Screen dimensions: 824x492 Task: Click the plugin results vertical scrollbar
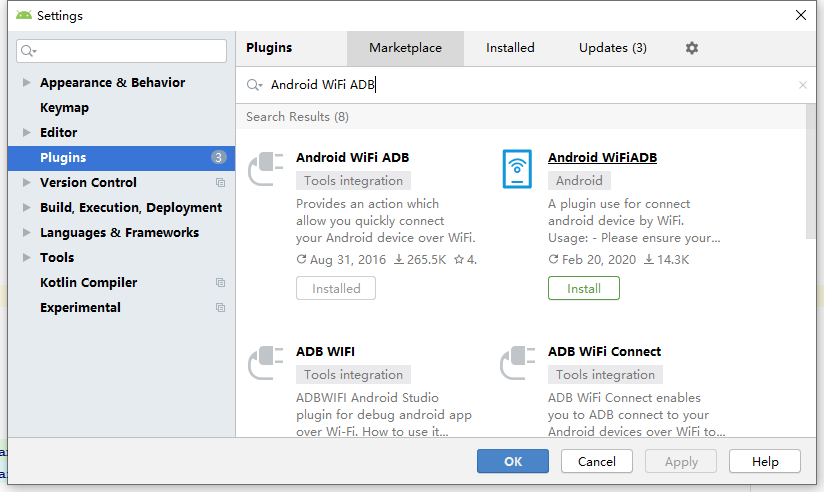[x=811, y=171]
